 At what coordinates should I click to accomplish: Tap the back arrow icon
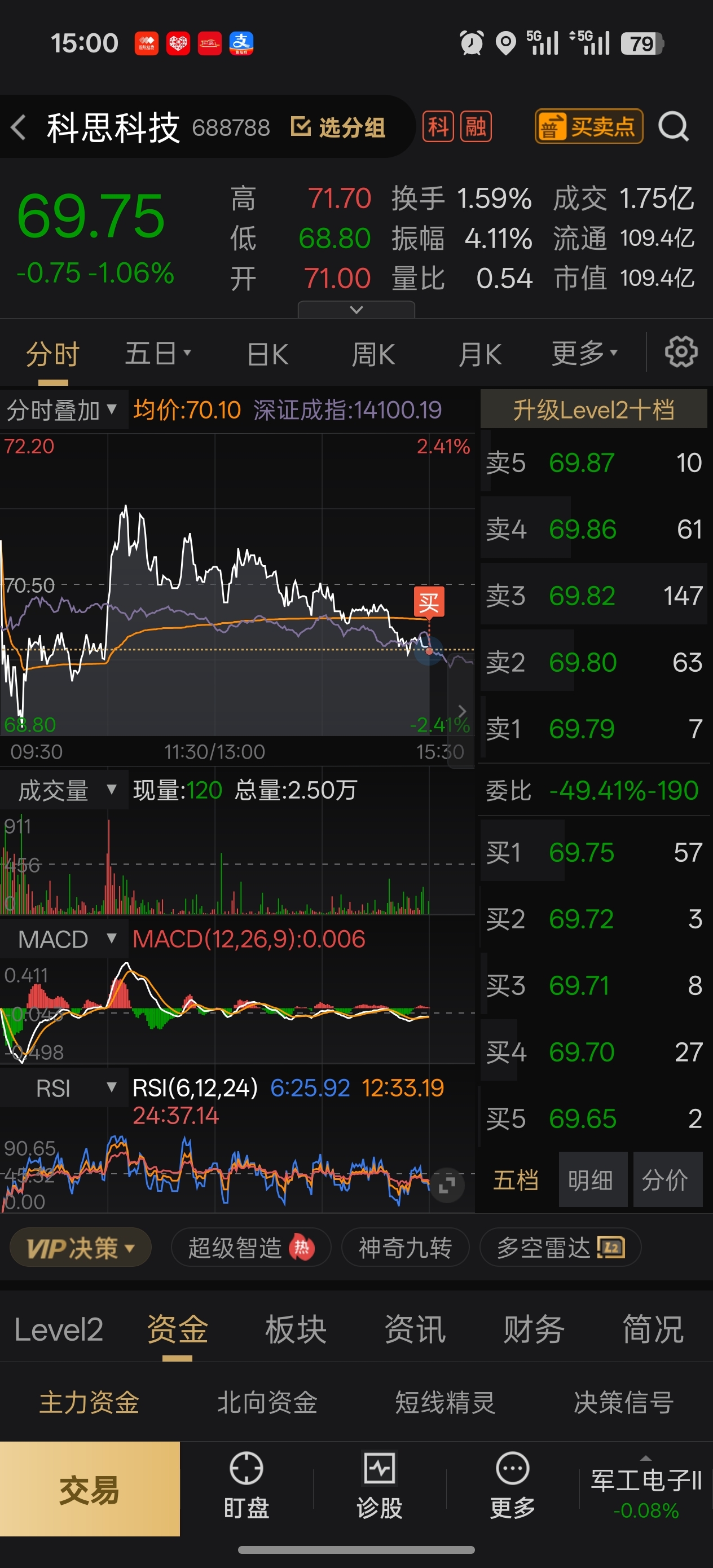(x=18, y=127)
